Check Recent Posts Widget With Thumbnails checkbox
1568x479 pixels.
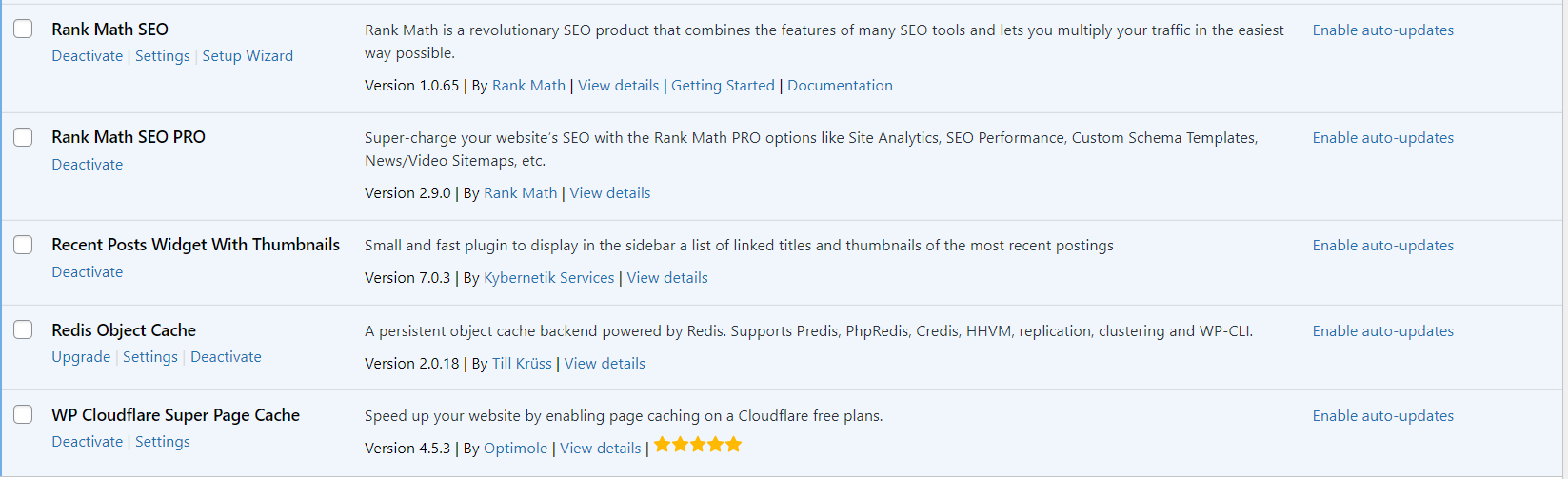point(23,244)
